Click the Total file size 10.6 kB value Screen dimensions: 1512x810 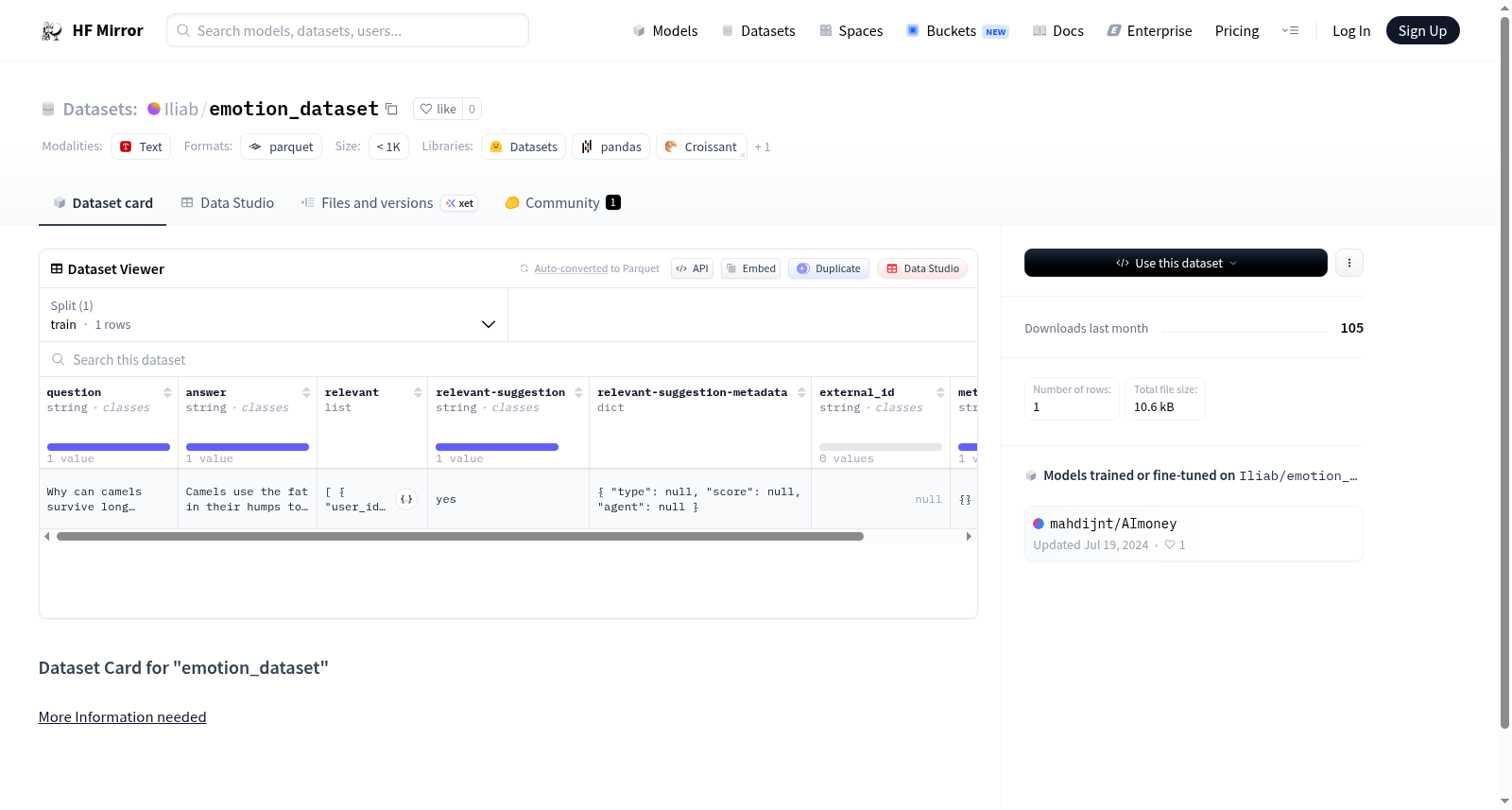pyautogui.click(x=1154, y=407)
